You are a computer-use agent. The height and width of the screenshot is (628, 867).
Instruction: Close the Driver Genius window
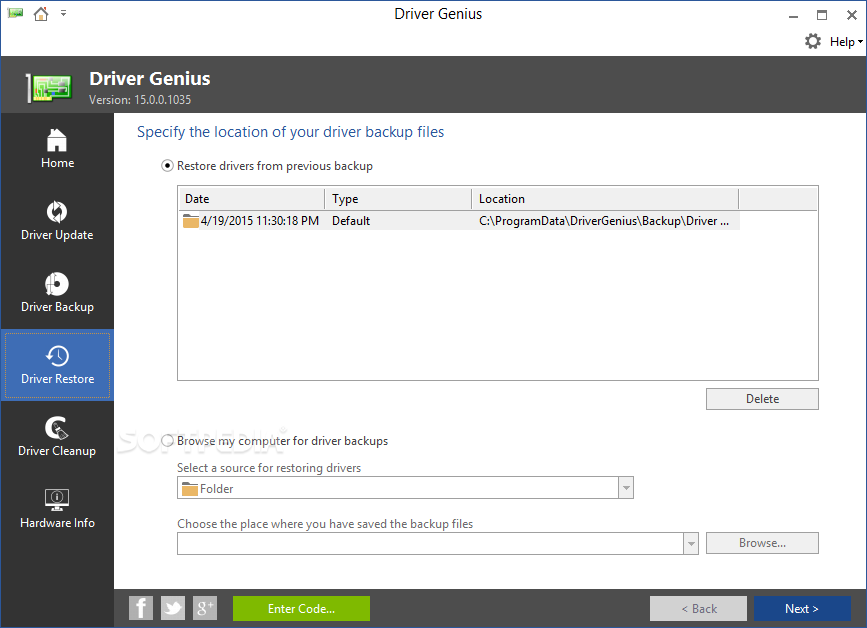(852, 15)
